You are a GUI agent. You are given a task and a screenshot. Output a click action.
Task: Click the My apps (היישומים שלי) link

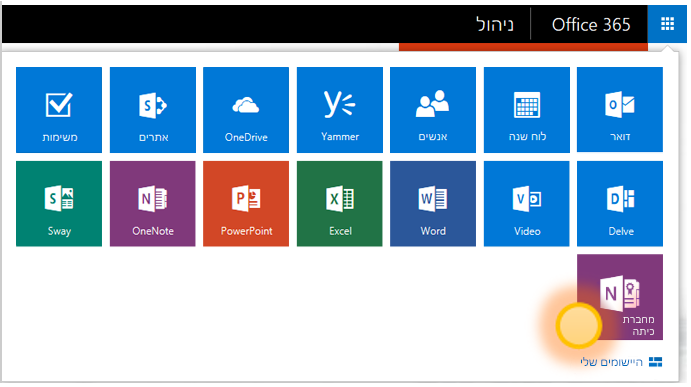612,362
